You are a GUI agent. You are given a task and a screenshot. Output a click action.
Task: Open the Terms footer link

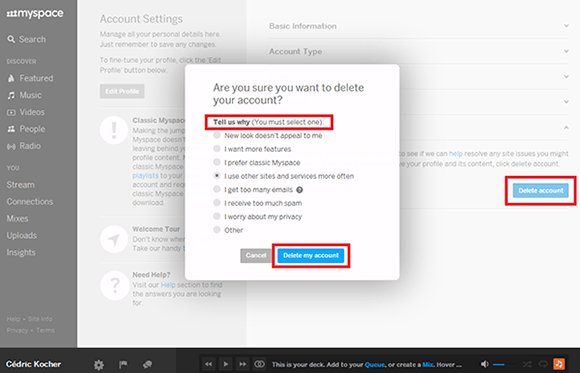(45, 330)
